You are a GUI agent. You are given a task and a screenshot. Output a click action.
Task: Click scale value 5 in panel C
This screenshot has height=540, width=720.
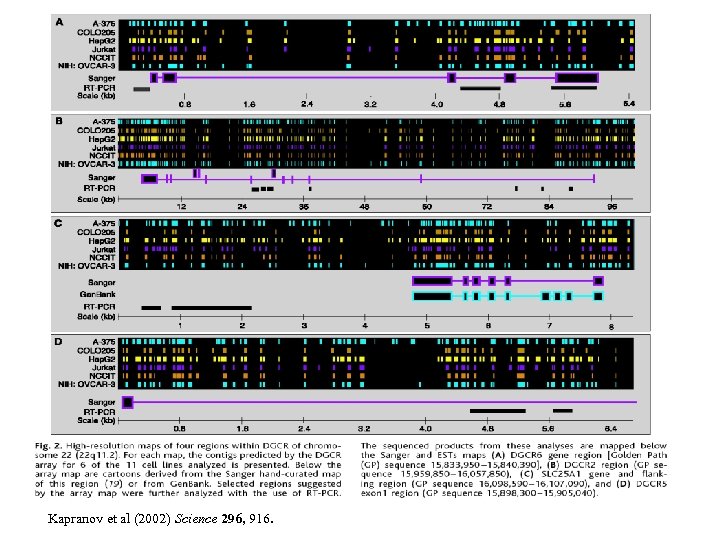(x=427, y=326)
